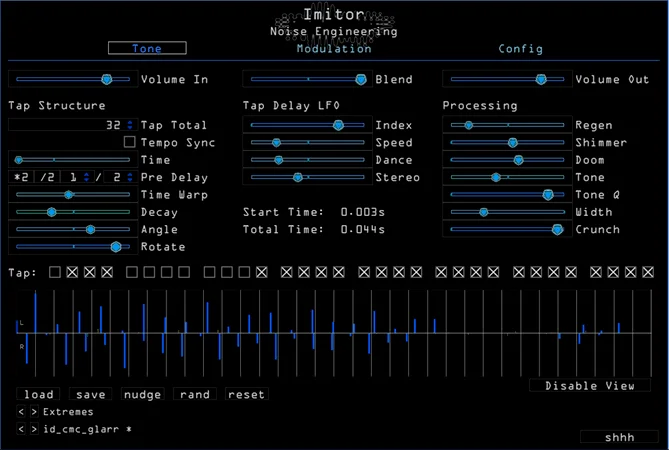Click the Disable View button
The width and height of the screenshot is (669, 450).
pos(590,386)
